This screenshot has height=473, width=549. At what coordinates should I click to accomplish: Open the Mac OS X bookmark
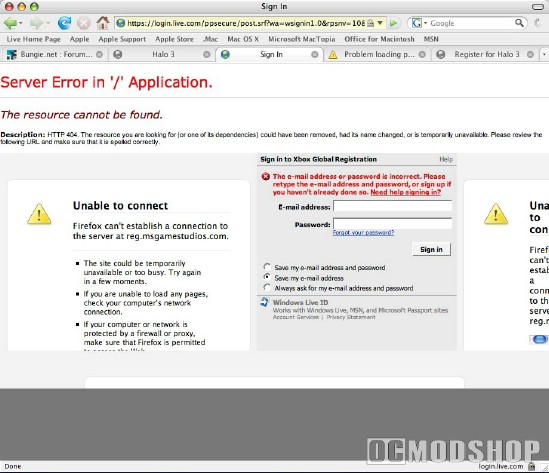point(243,39)
